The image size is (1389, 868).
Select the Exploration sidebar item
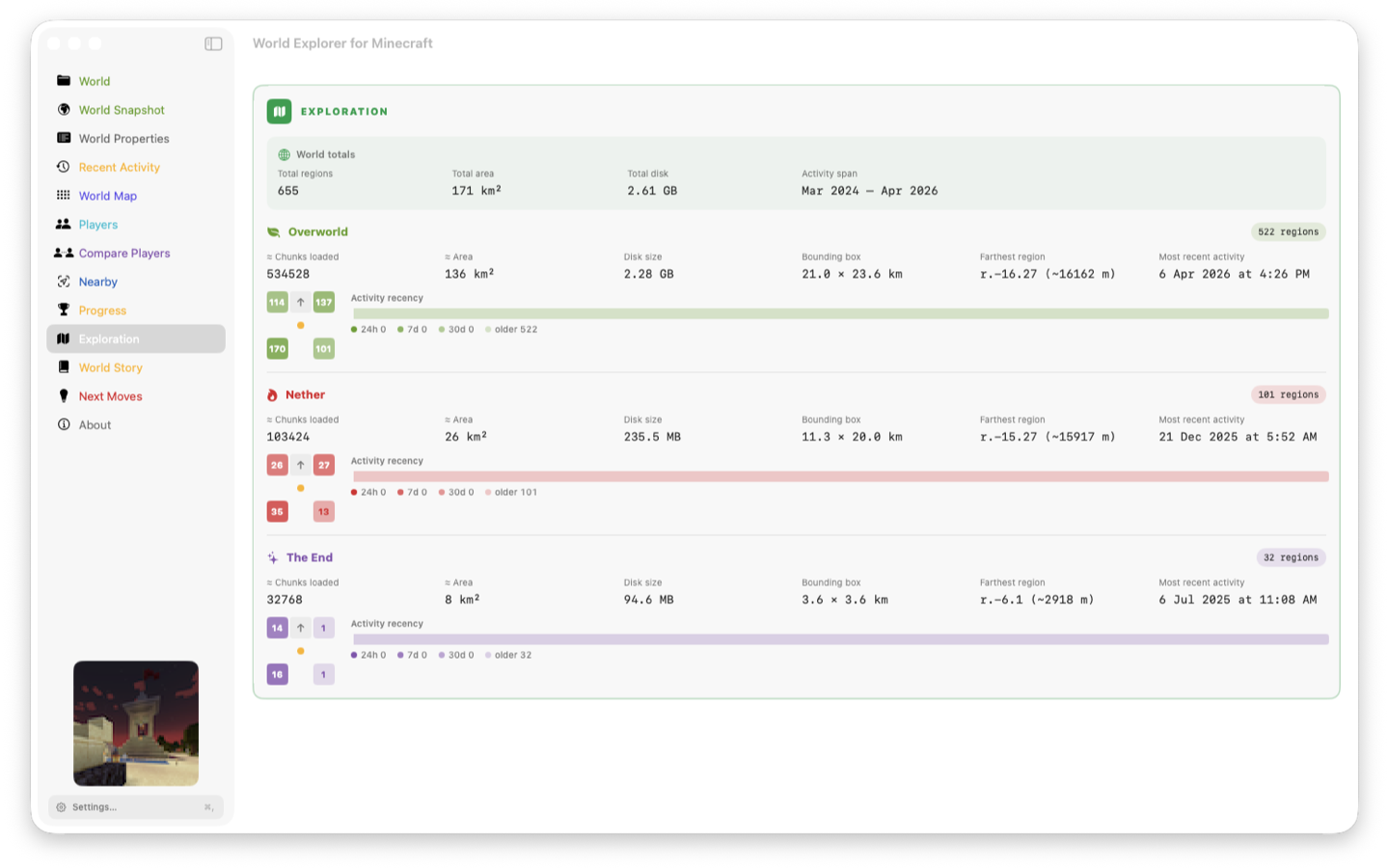(136, 339)
